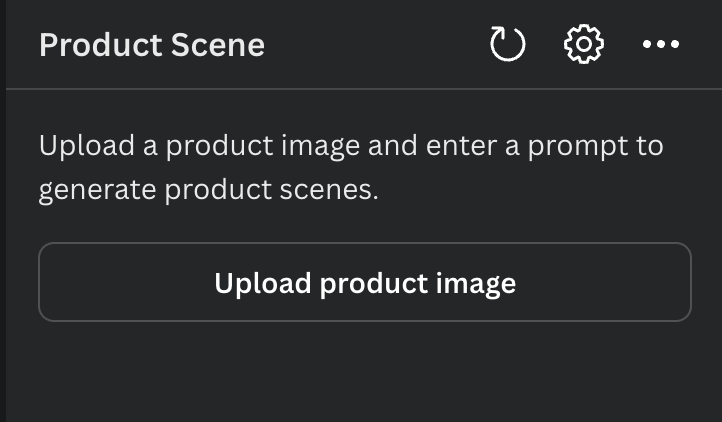Click the dark strip along the panel edge
Screen dimensions: 722x422
pyautogui.click(x=3, y=211)
